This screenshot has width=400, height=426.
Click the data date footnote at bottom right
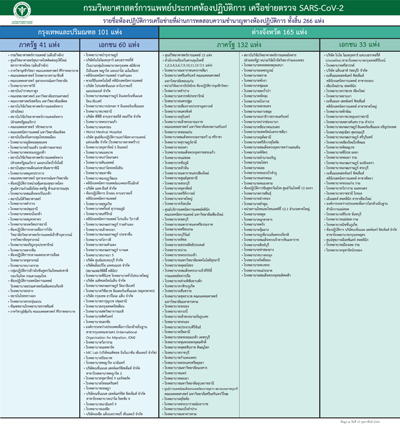[360, 422]
